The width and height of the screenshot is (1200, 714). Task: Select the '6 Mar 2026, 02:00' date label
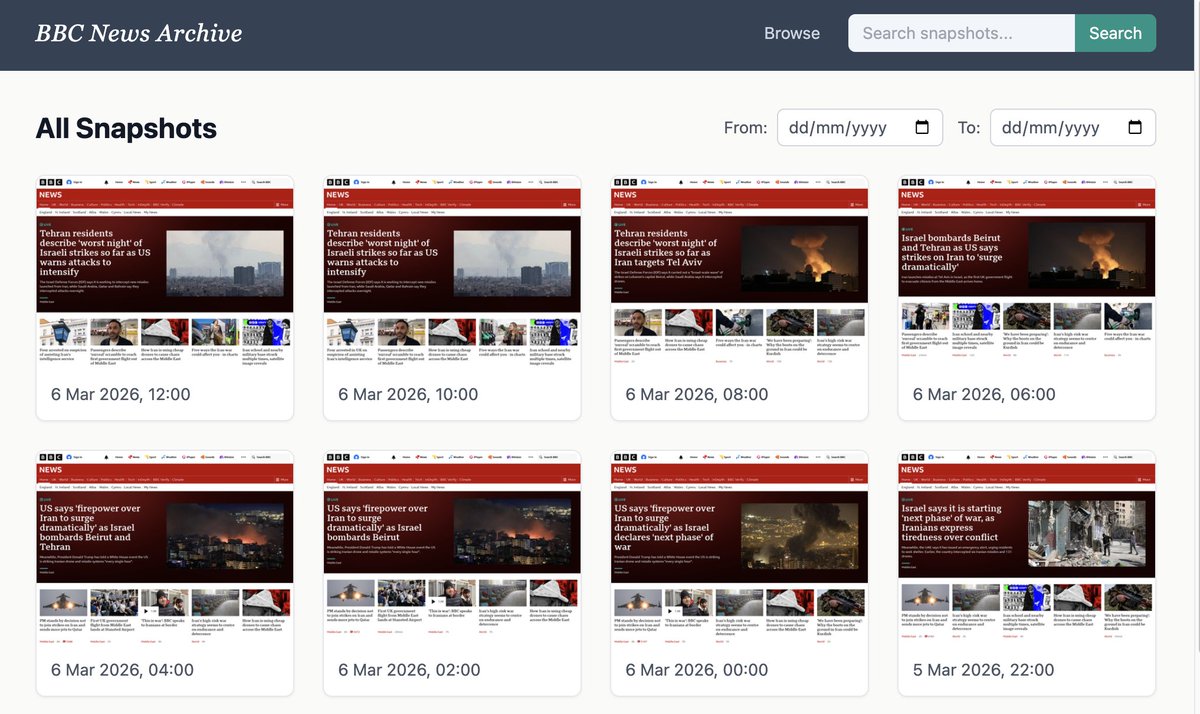click(409, 670)
